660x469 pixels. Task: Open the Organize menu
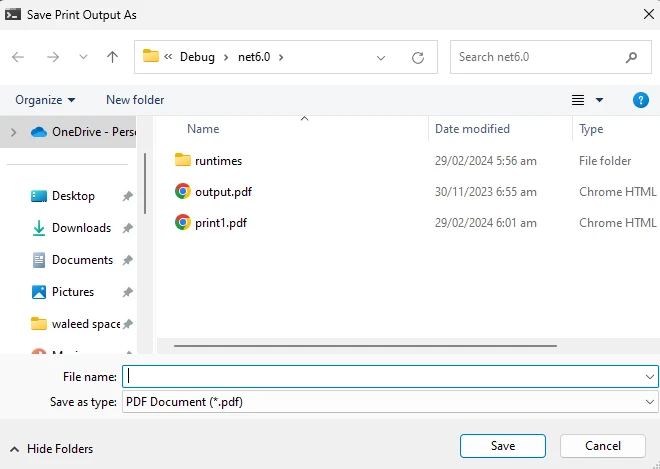45,100
